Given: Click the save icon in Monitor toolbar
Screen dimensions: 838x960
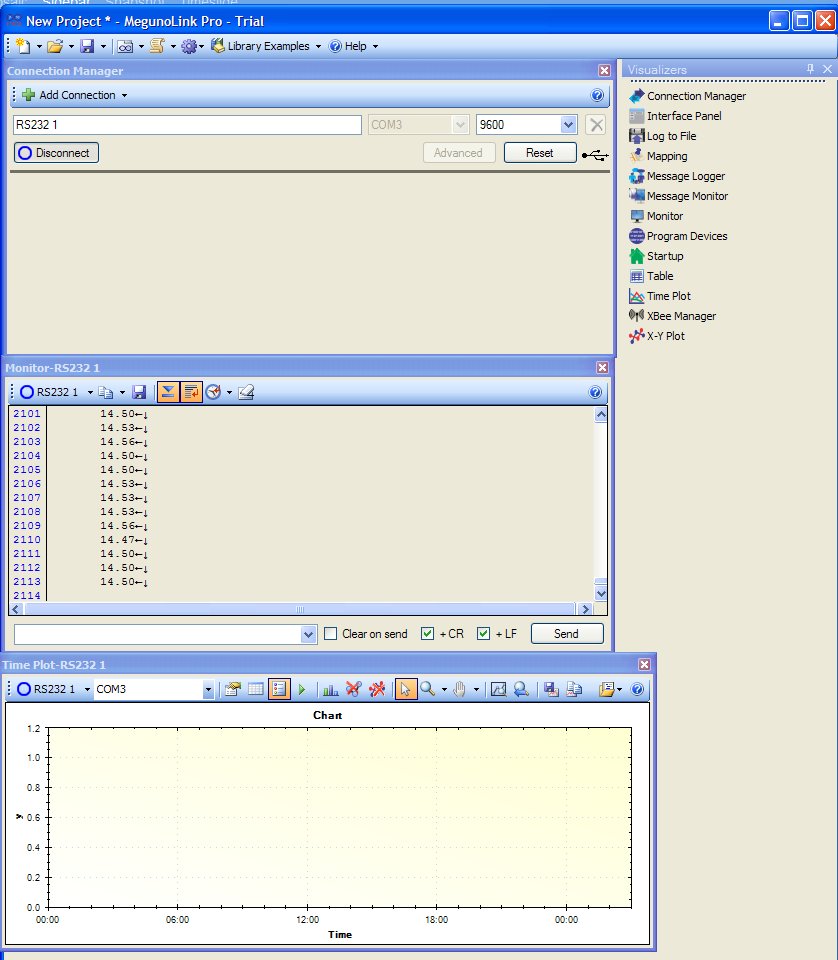Looking at the screenshot, I should point(139,392).
